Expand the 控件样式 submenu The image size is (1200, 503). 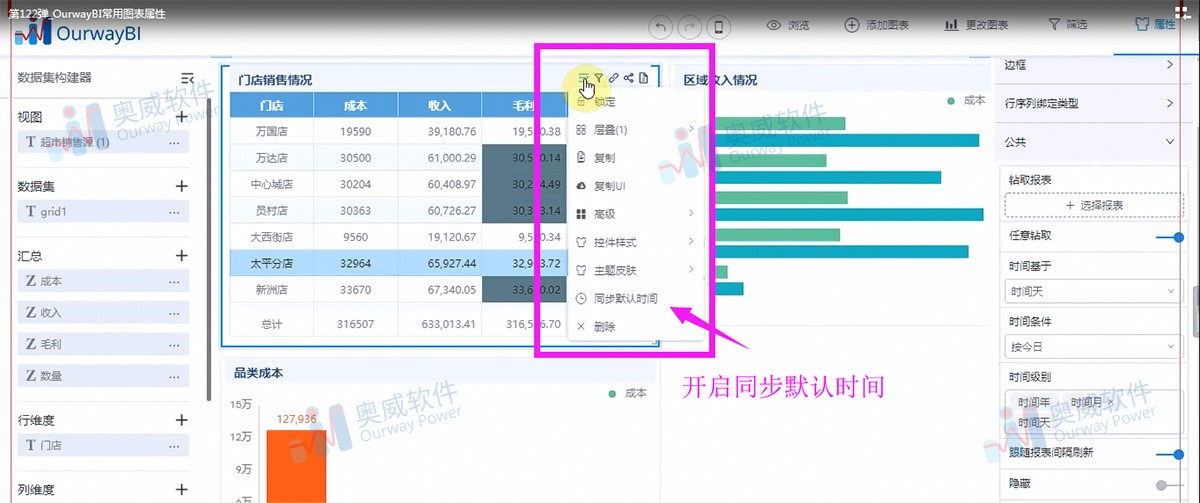pyautogui.click(x=636, y=242)
